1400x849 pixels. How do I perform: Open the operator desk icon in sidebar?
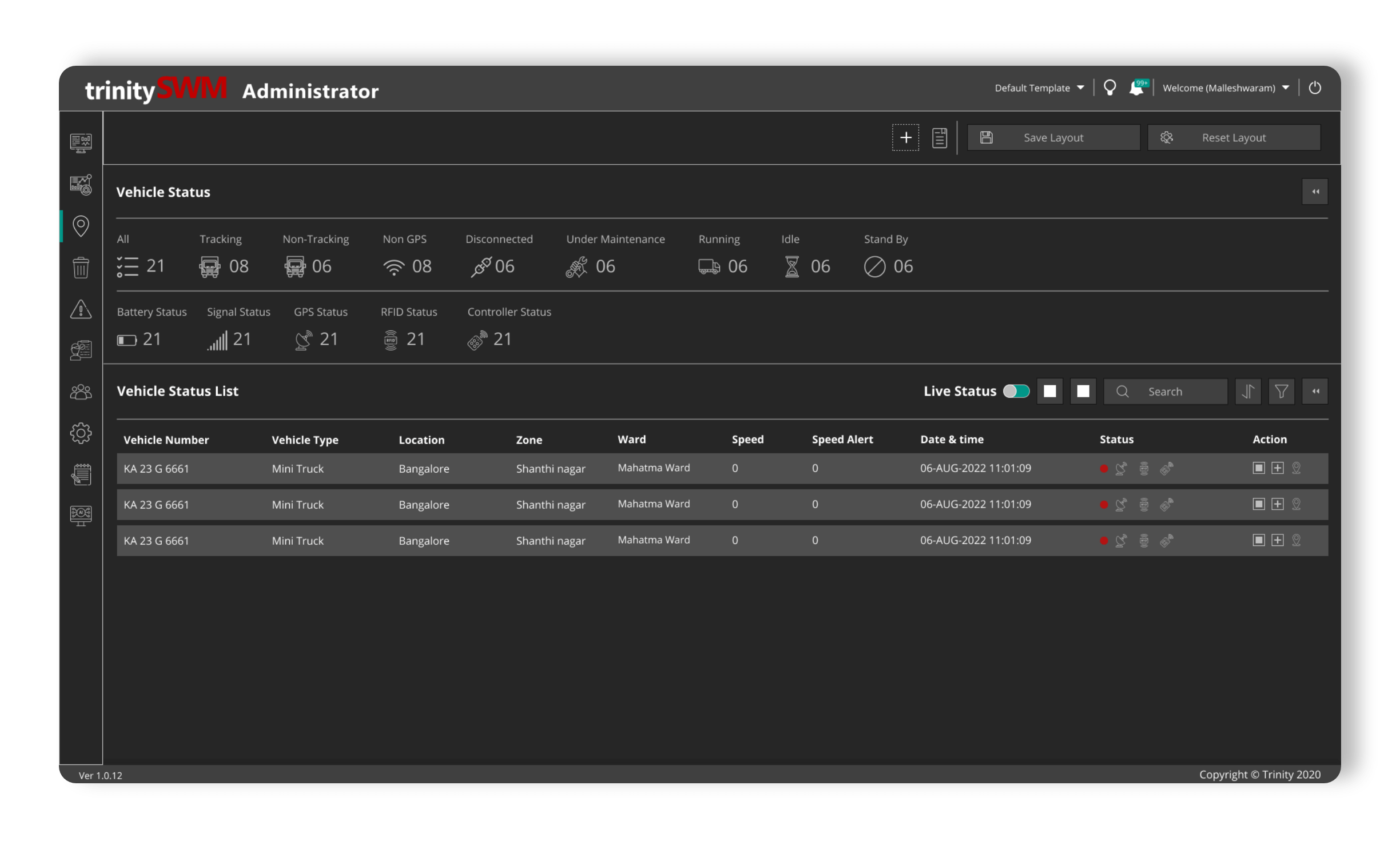pos(81,350)
